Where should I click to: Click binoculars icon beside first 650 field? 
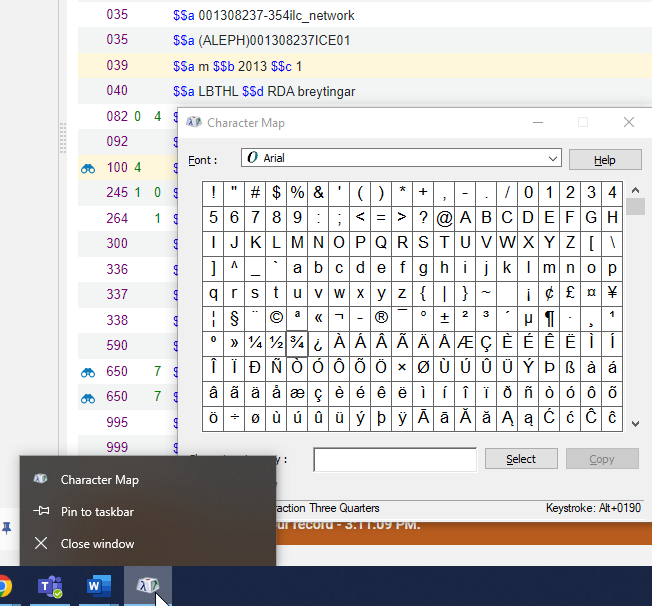point(88,372)
